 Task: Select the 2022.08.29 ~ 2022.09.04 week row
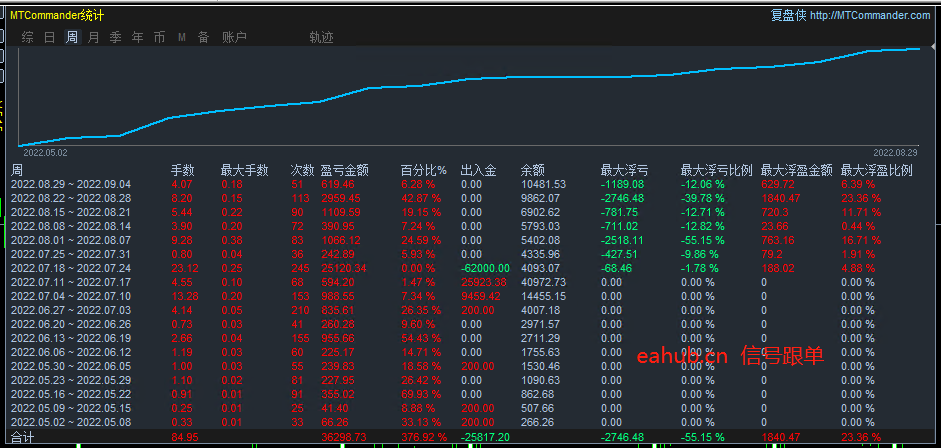[x=470, y=184]
